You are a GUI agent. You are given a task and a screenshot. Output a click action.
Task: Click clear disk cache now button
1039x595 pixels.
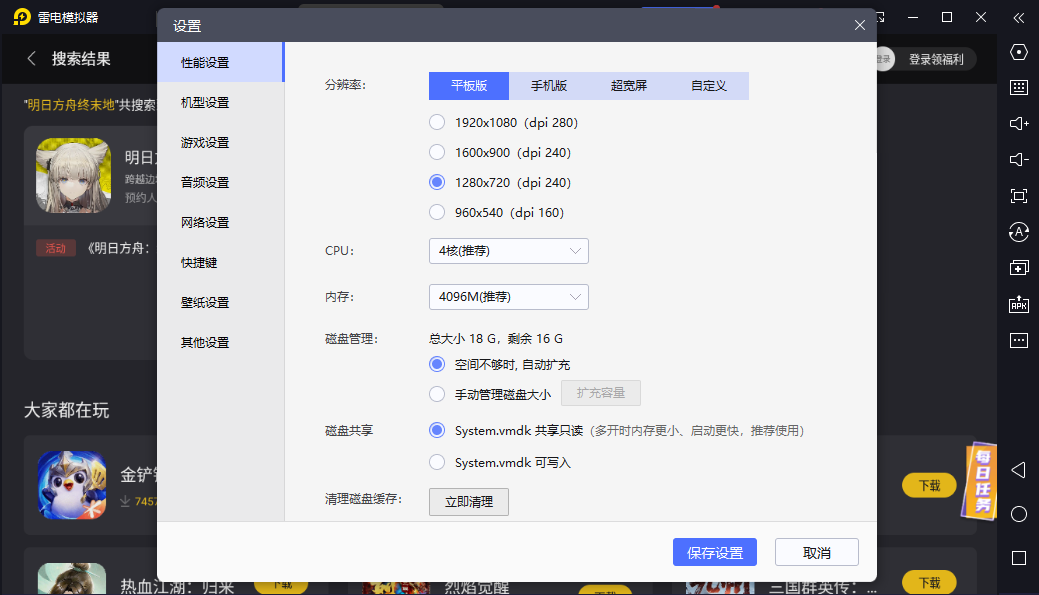click(x=468, y=502)
